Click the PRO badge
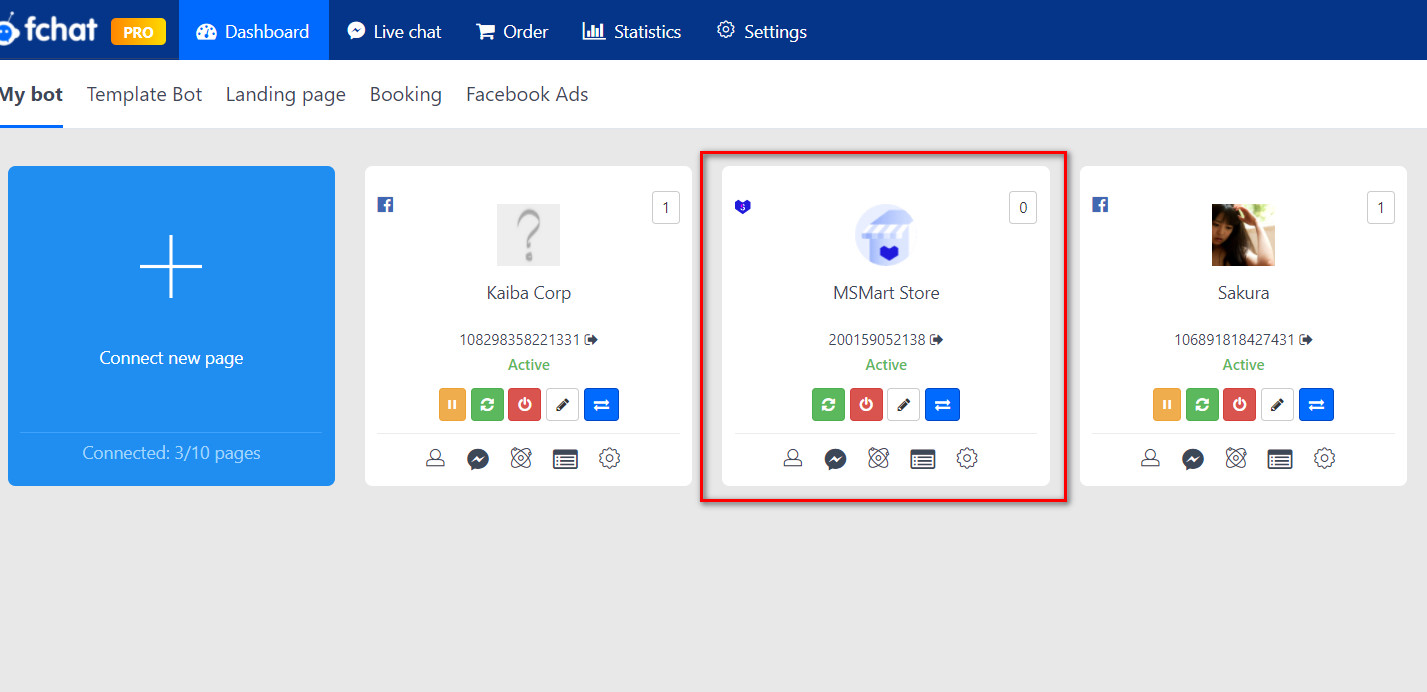This screenshot has width=1427, height=692. click(x=138, y=32)
